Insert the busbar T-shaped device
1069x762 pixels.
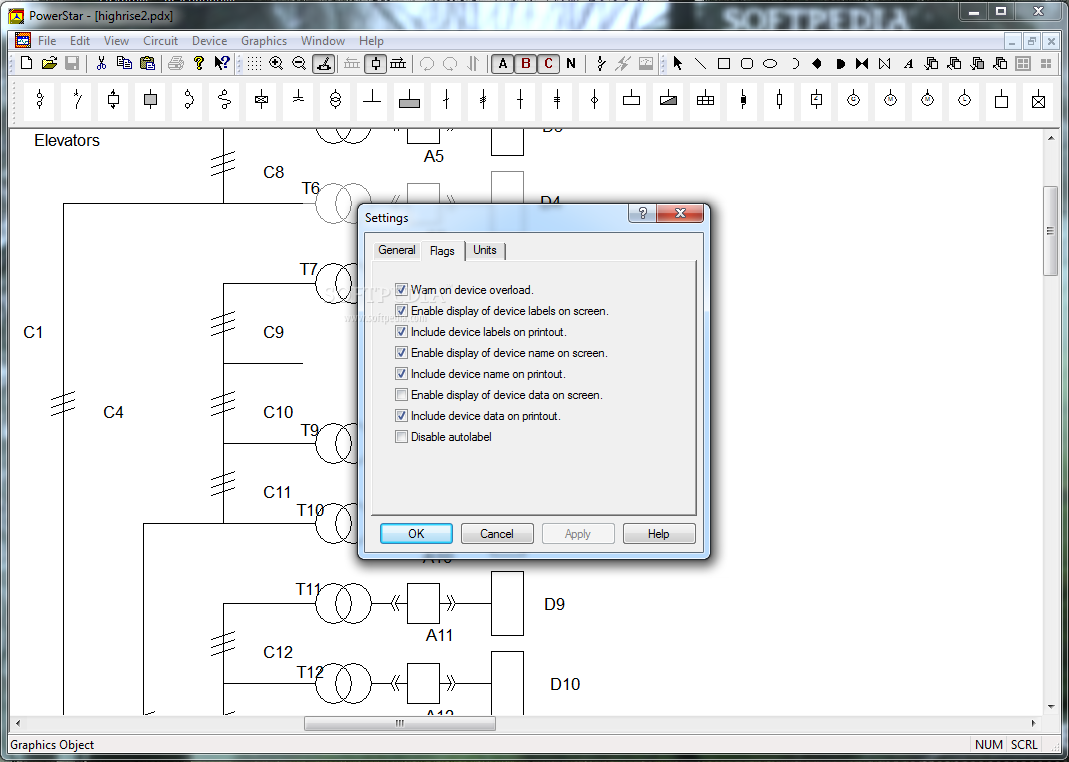pos(372,100)
